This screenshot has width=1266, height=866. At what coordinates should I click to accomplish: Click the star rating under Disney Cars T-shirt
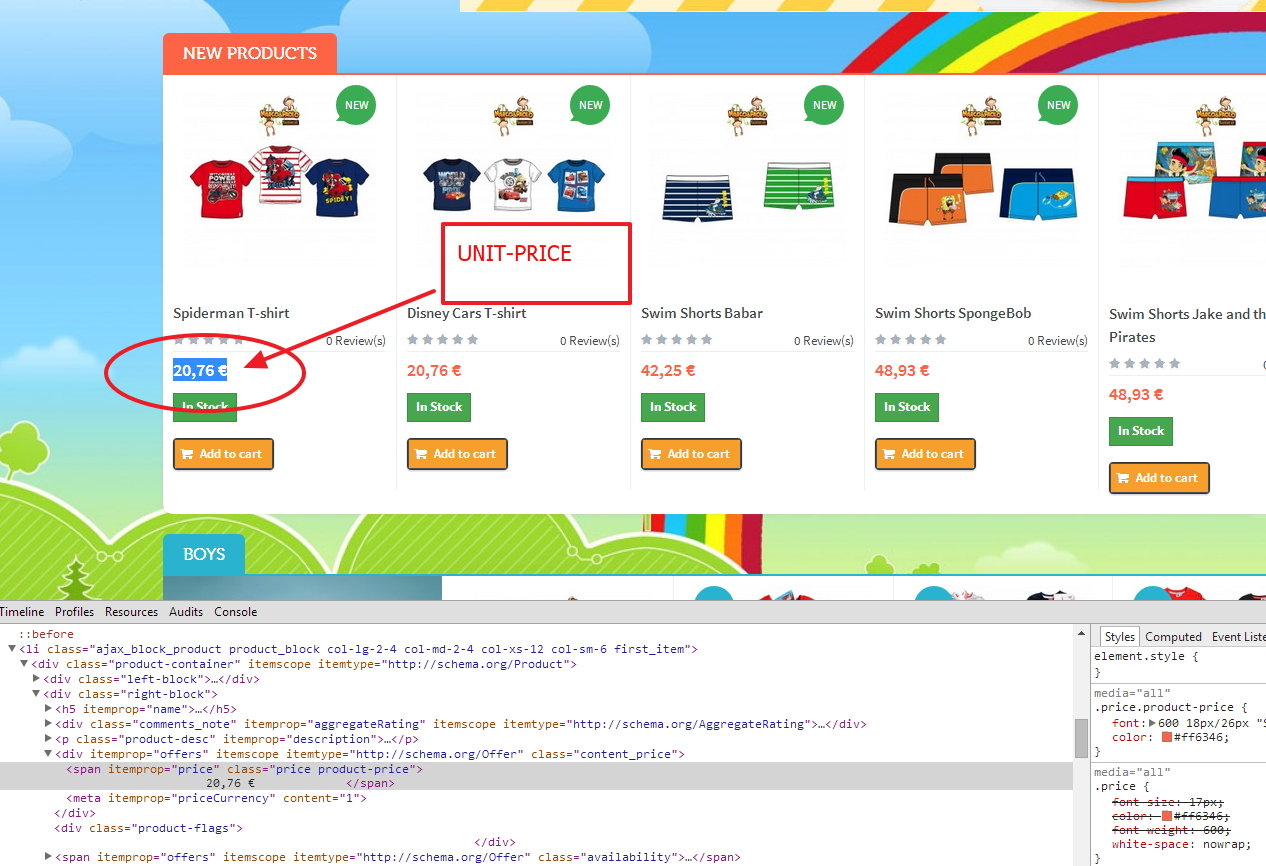(x=443, y=340)
